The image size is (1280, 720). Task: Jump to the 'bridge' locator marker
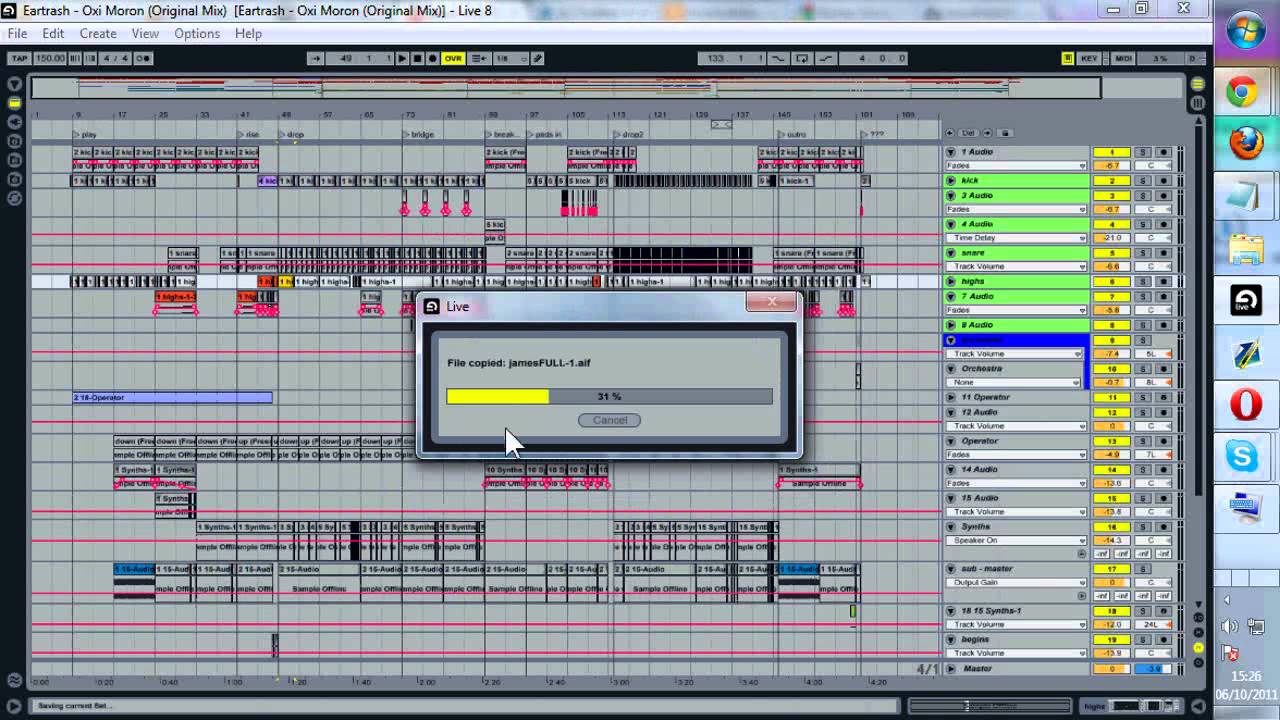(x=419, y=134)
